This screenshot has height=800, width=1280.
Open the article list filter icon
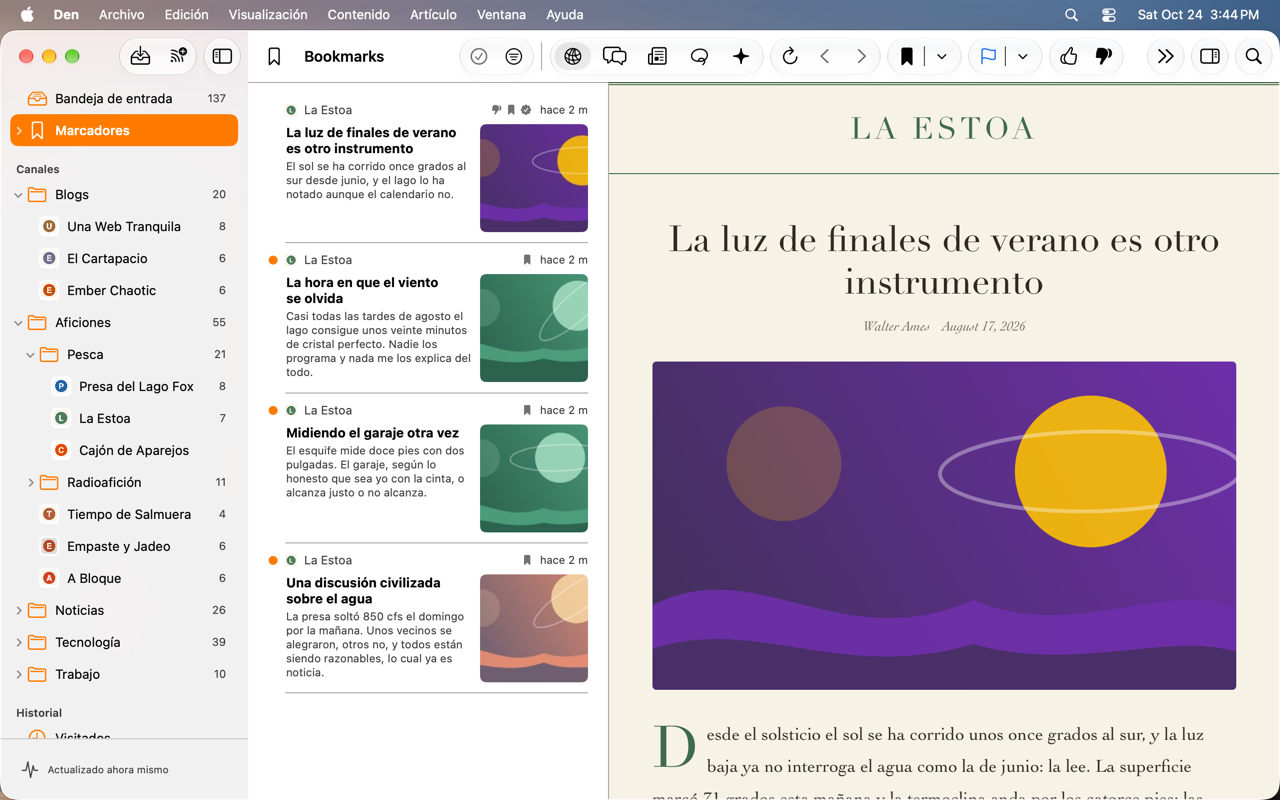tap(514, 57)
